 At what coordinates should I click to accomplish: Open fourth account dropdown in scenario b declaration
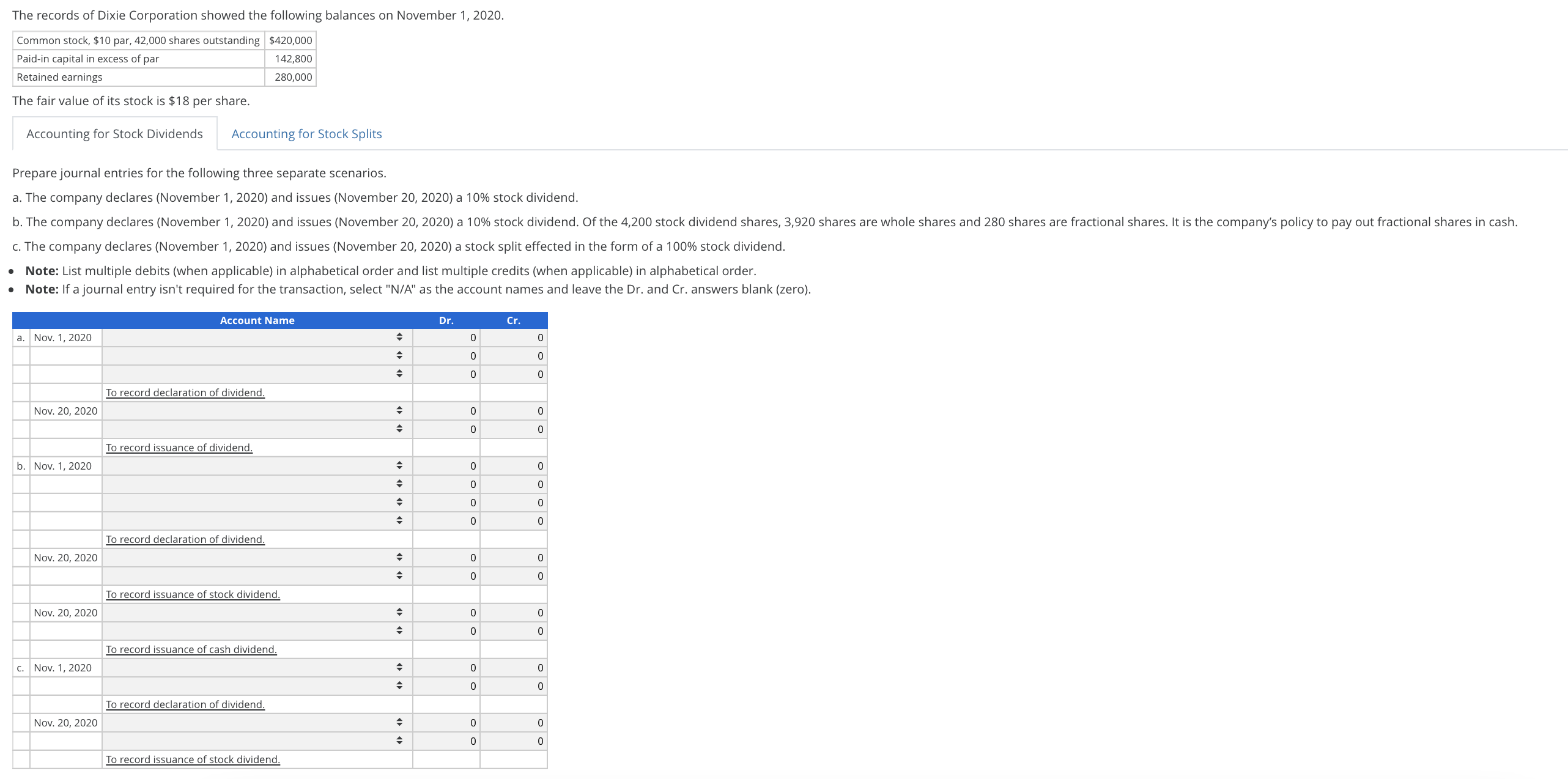point(257,521)
